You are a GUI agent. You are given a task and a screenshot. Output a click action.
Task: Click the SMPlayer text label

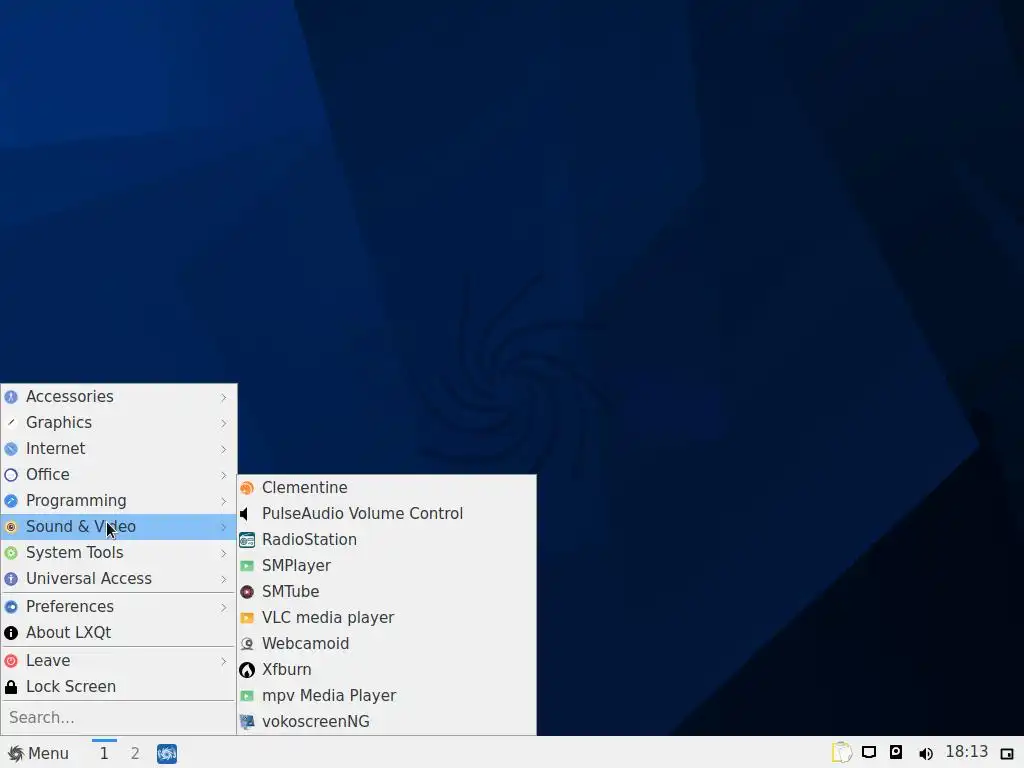click(296, 566)
